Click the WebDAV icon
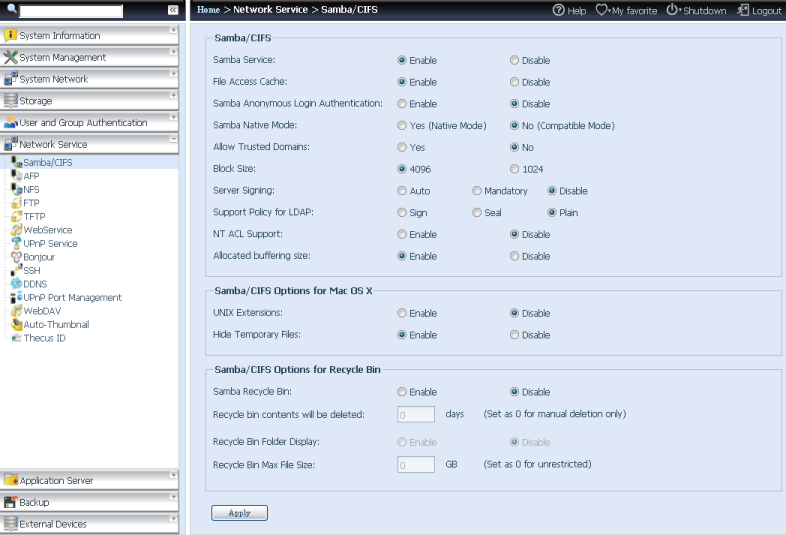This screenshot has width=786, height=535. 17,311
